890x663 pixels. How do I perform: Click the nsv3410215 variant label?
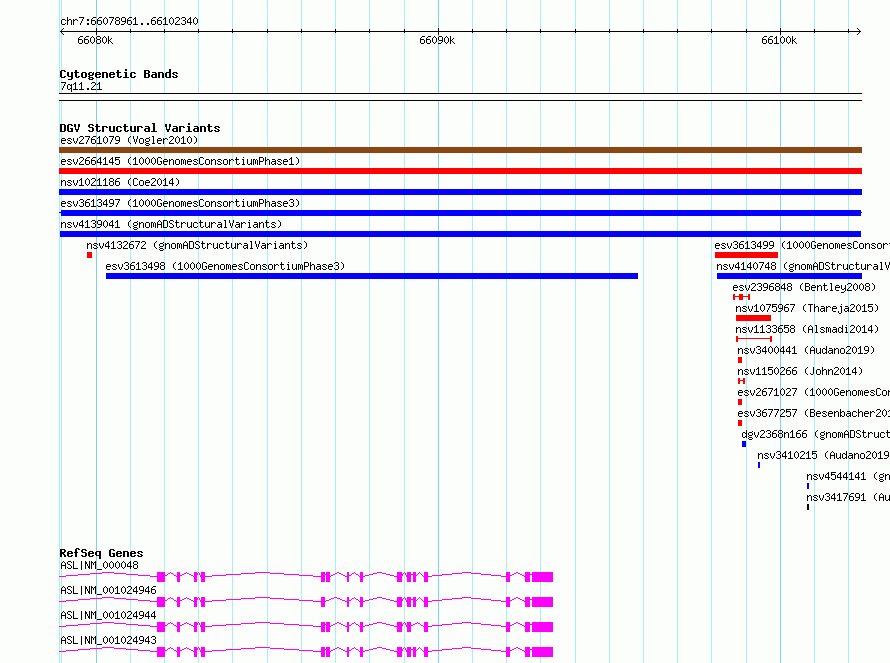(x=823, y=455)
